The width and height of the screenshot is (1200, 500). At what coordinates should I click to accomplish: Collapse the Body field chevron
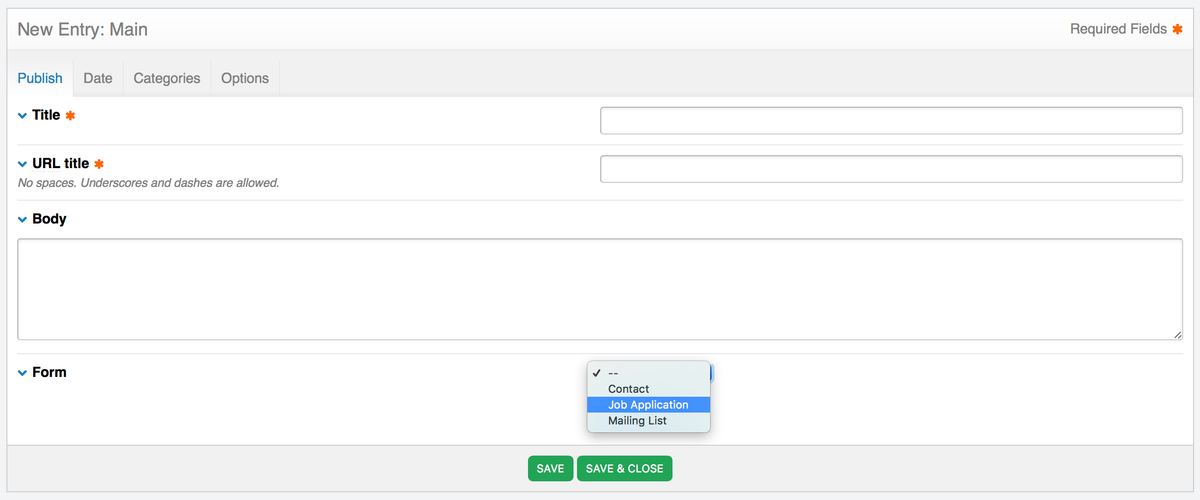pyautogui.click(x=23, y=219)
